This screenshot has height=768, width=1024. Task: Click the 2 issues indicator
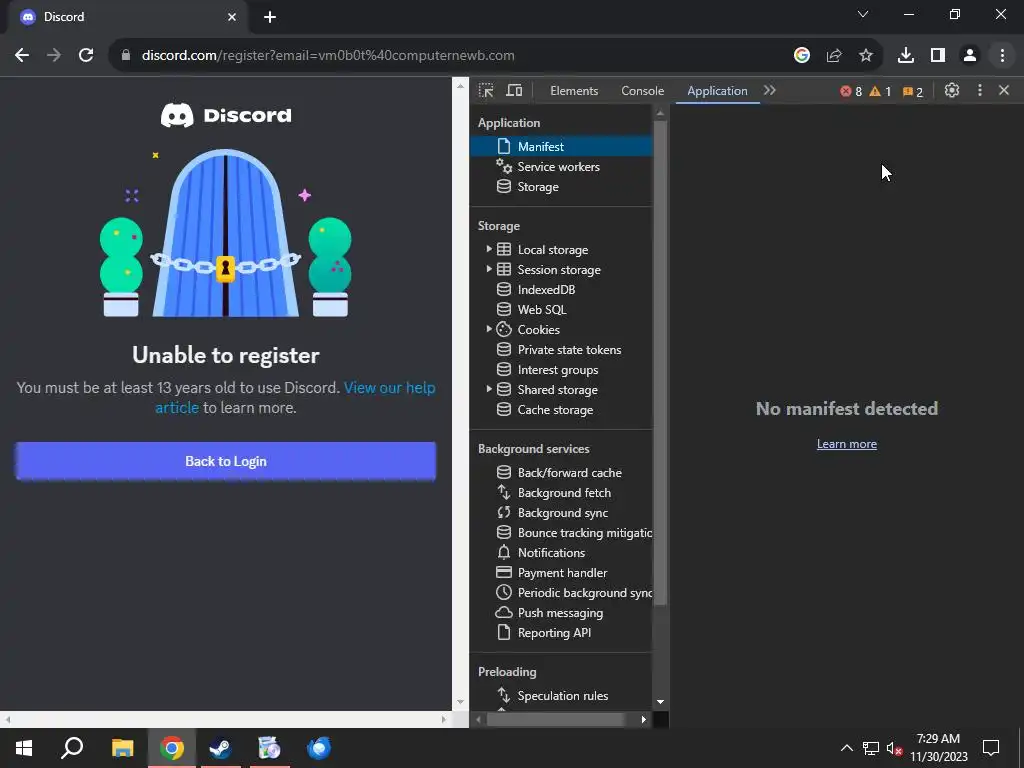point(913,91)
